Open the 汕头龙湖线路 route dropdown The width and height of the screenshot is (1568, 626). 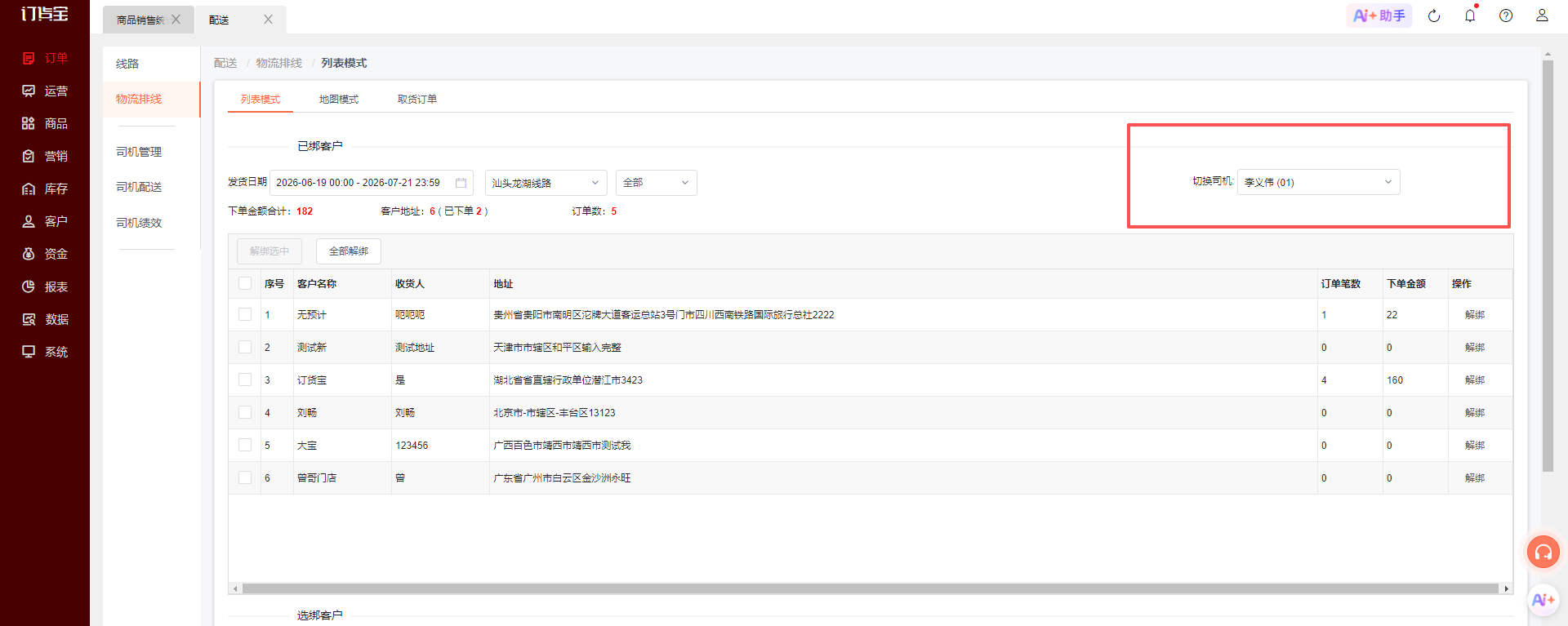pyautogui.click(x=546, y=183)
